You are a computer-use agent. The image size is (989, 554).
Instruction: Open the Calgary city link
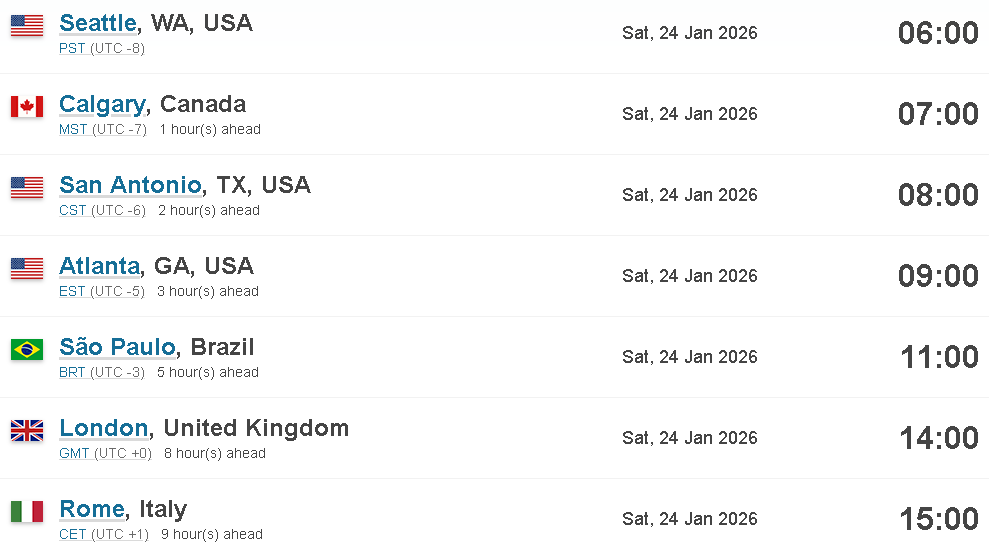click(x=102, y=105)
